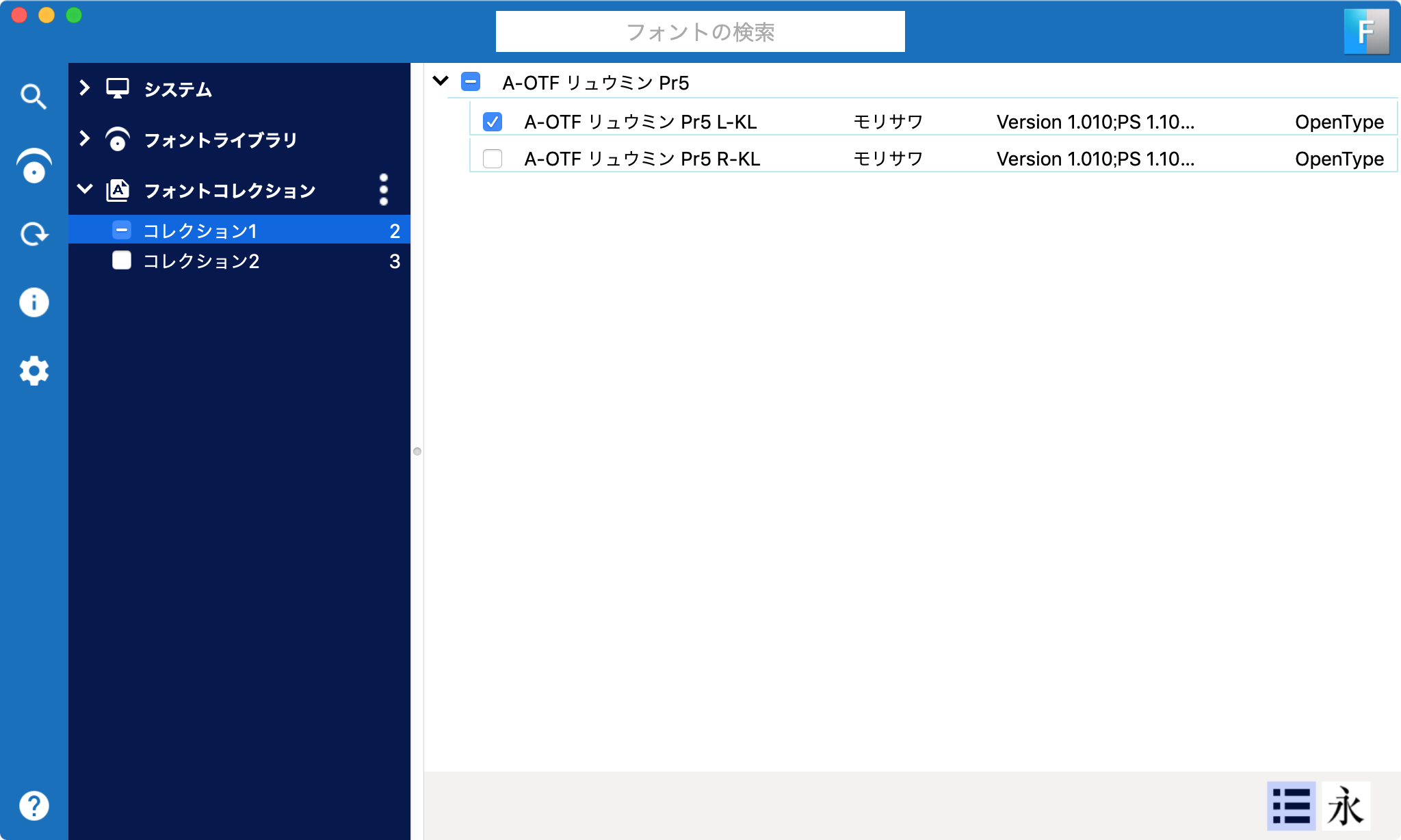Click OpenType in the L-KL row

(x=1339, y=122)
